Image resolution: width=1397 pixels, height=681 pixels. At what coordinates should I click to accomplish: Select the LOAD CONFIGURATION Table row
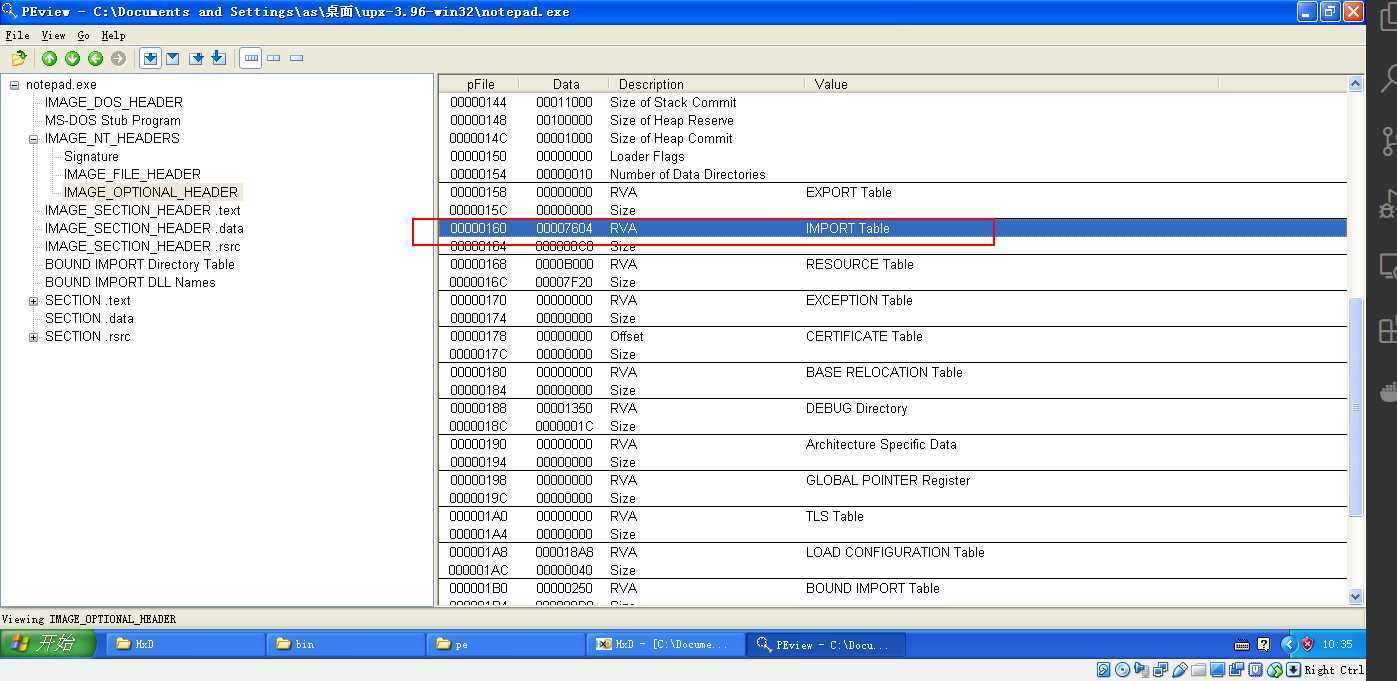pos(893,552)
